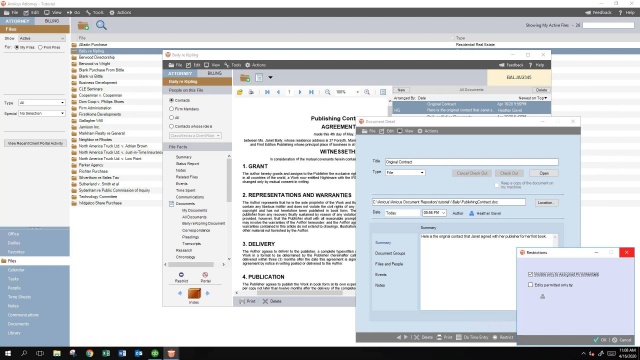This screenshot has width=640, height=360.
Task: Open Chrome from the taskbar
Action: coord(89,353)
